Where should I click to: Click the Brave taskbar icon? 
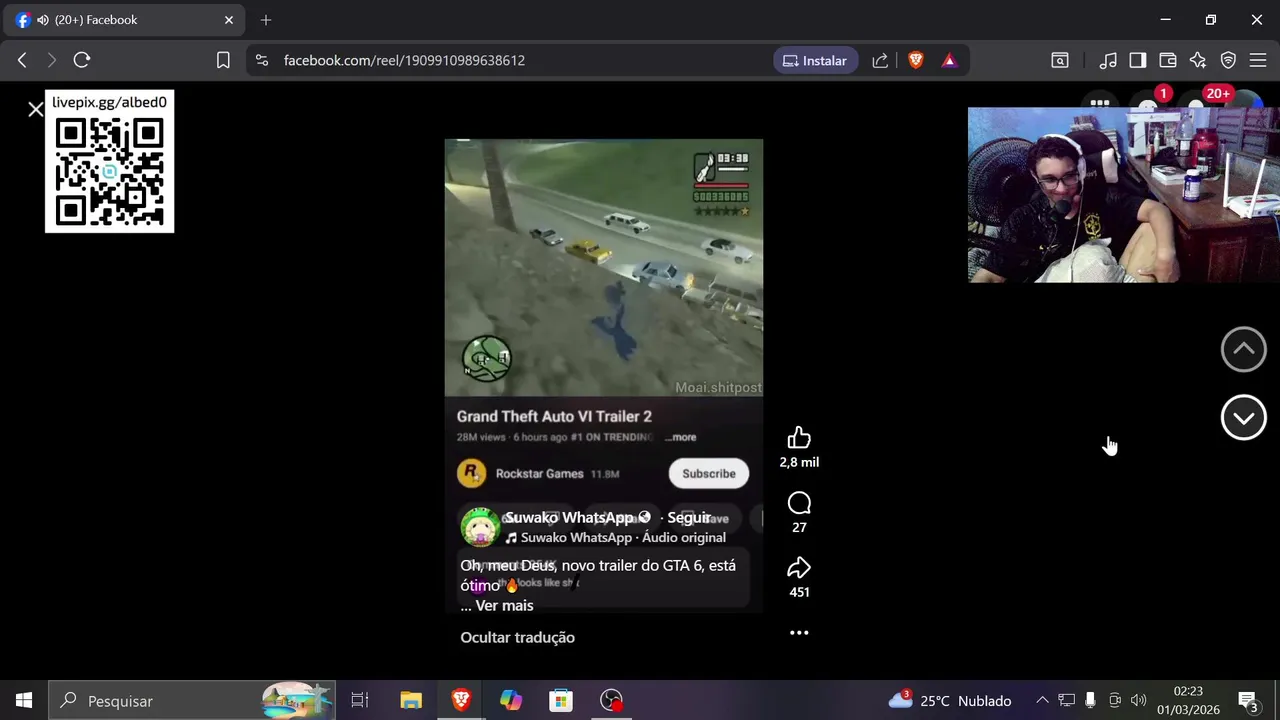click(461, 701)
